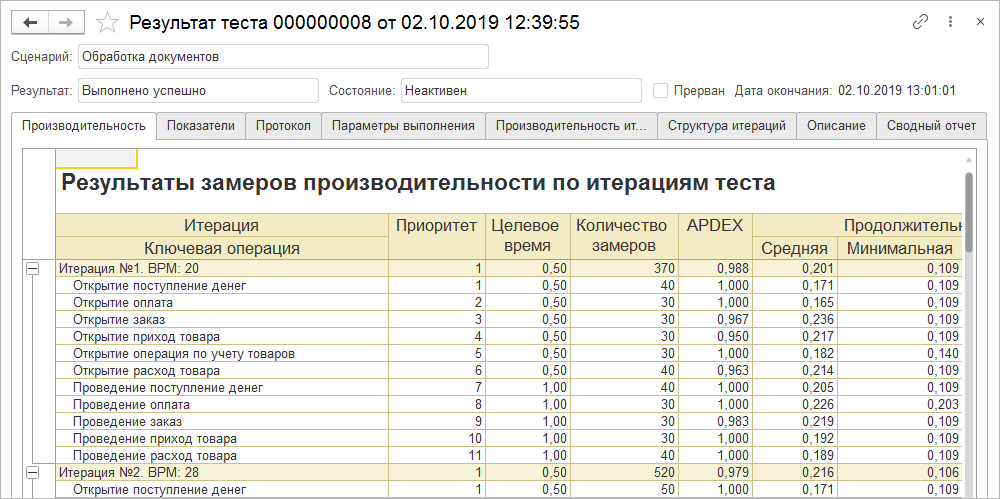Screen dimensions: 1000x499
Task: Open the Протокол tab
Action: (x=283, y=126)
